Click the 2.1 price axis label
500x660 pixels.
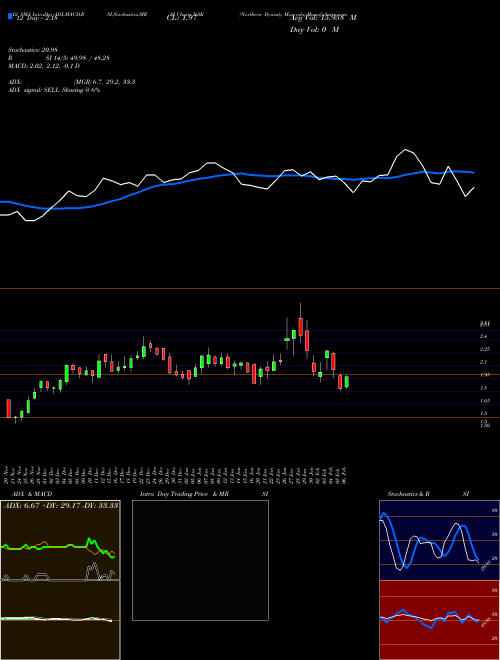coord(484,362)
